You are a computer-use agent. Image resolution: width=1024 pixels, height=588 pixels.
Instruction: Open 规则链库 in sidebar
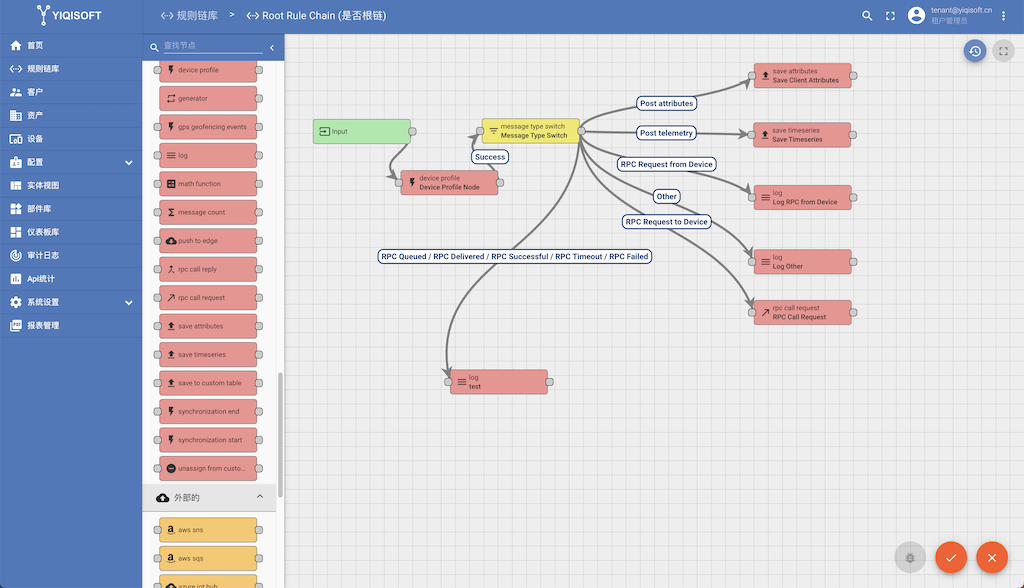71,69
